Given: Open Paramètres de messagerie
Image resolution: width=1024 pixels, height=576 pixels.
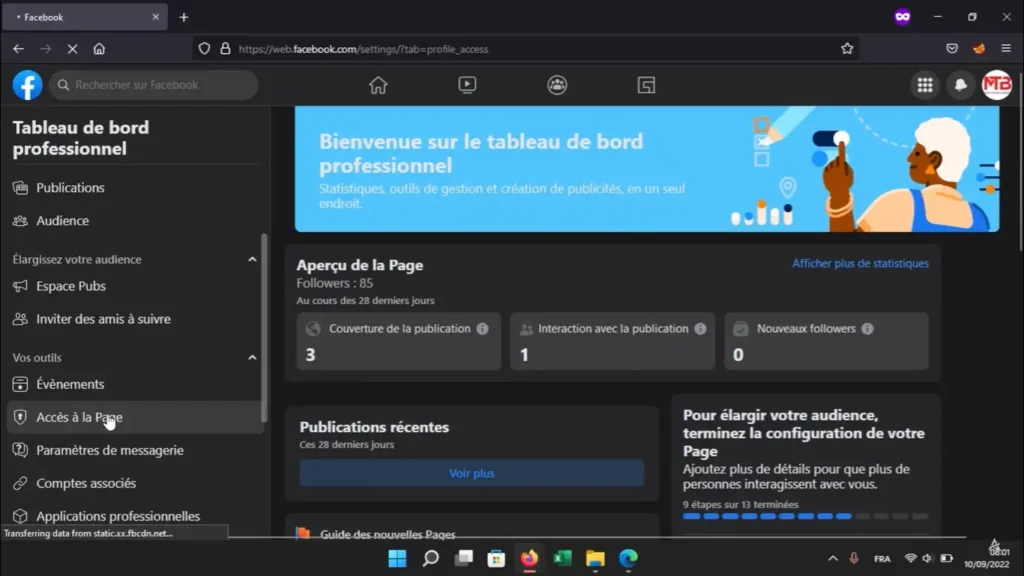Looking at the screenshot, I should pos(134,450).
